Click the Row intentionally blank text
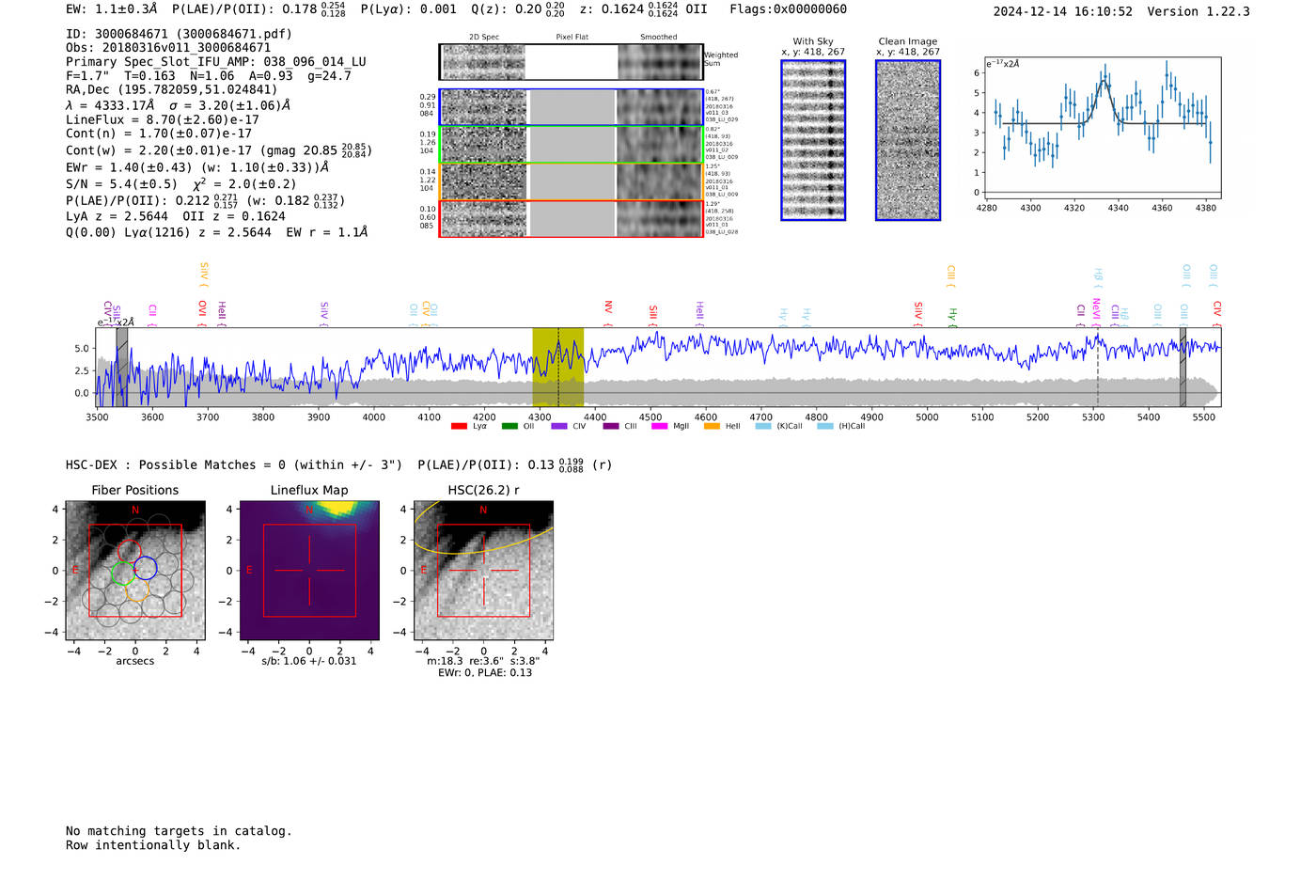1316x896 pixels. (153, 845)
